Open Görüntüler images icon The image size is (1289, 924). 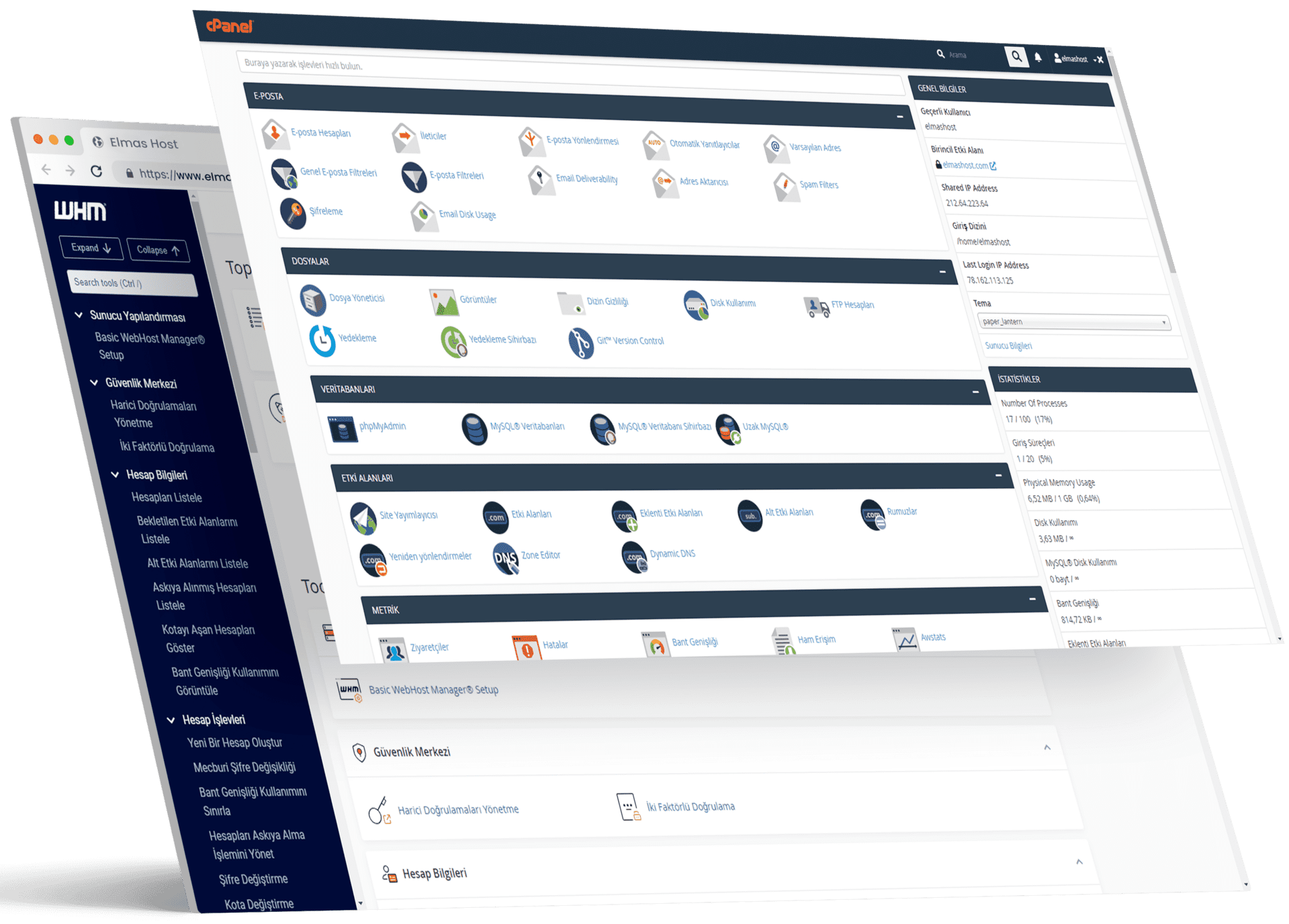click(x=443, y=302)
